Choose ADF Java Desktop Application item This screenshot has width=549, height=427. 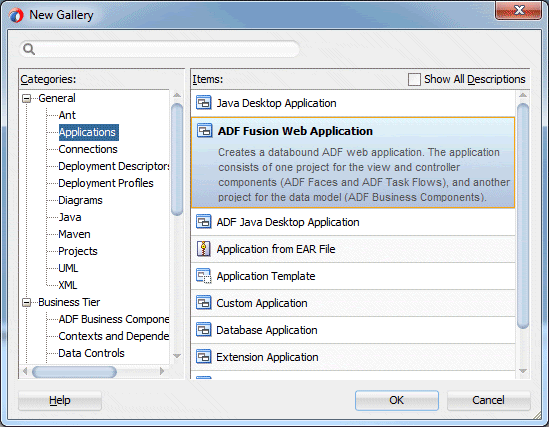pos(353,222)
